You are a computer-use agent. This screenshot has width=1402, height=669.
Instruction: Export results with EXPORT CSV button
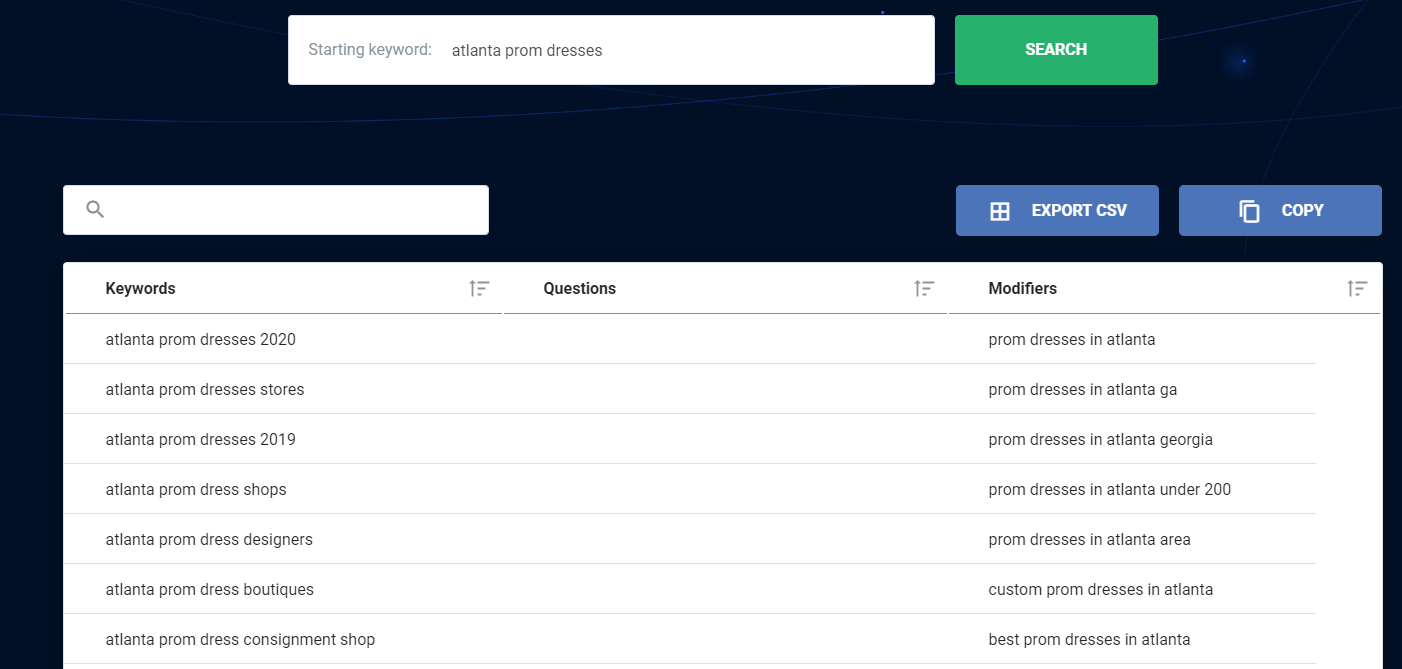[1057, 210]
